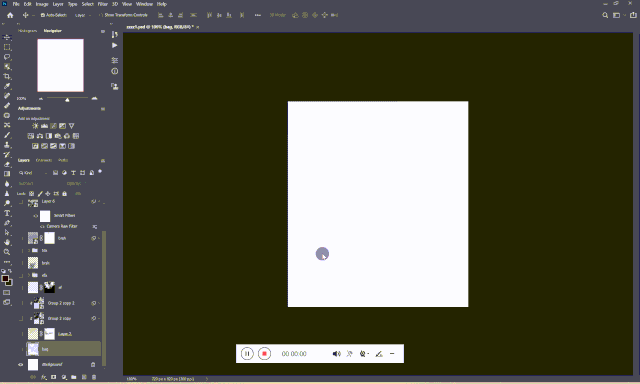Select the Crop tool

[x=7, y=76]
